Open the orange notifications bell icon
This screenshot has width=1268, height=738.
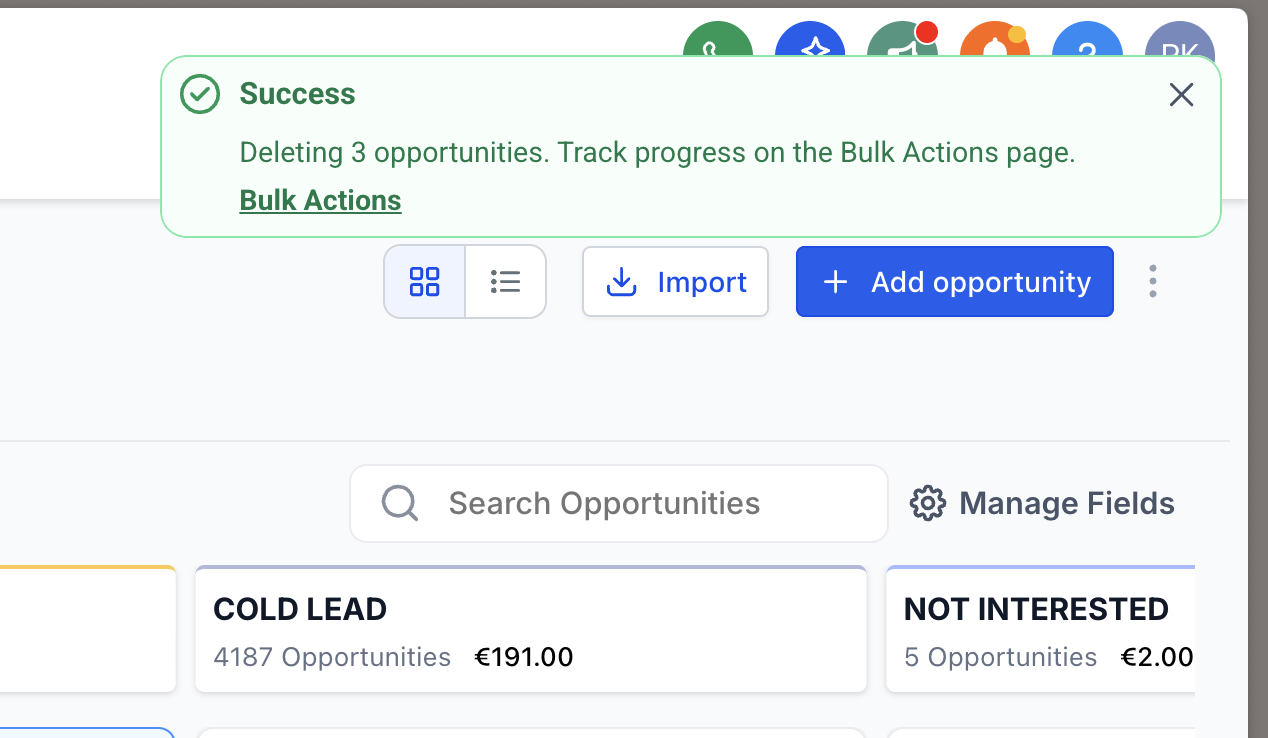994,41
